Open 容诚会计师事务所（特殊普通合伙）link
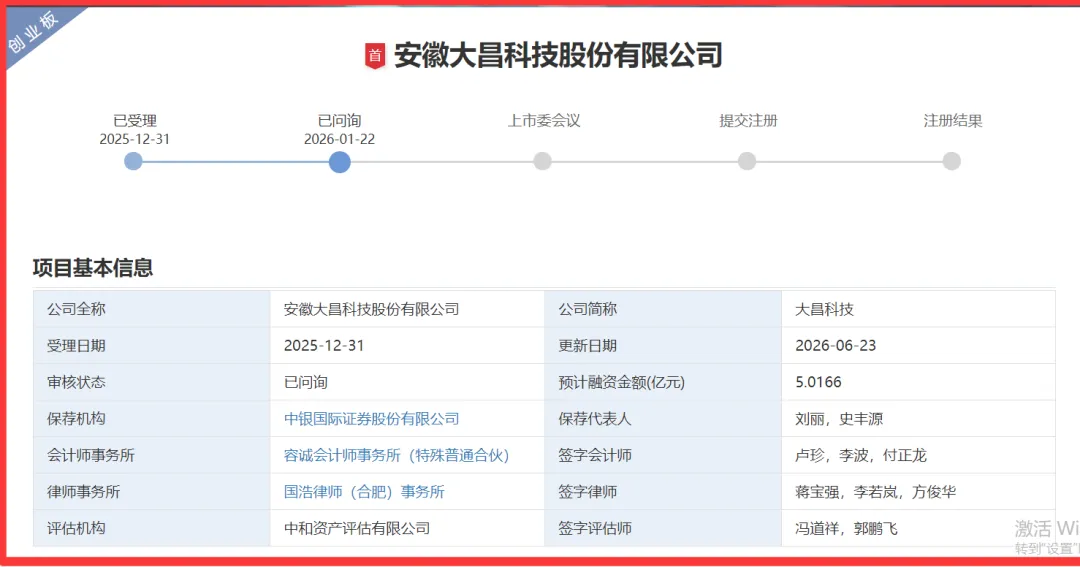The width and height of the screenshot is (1080, 567). click(x=396, y=455)
